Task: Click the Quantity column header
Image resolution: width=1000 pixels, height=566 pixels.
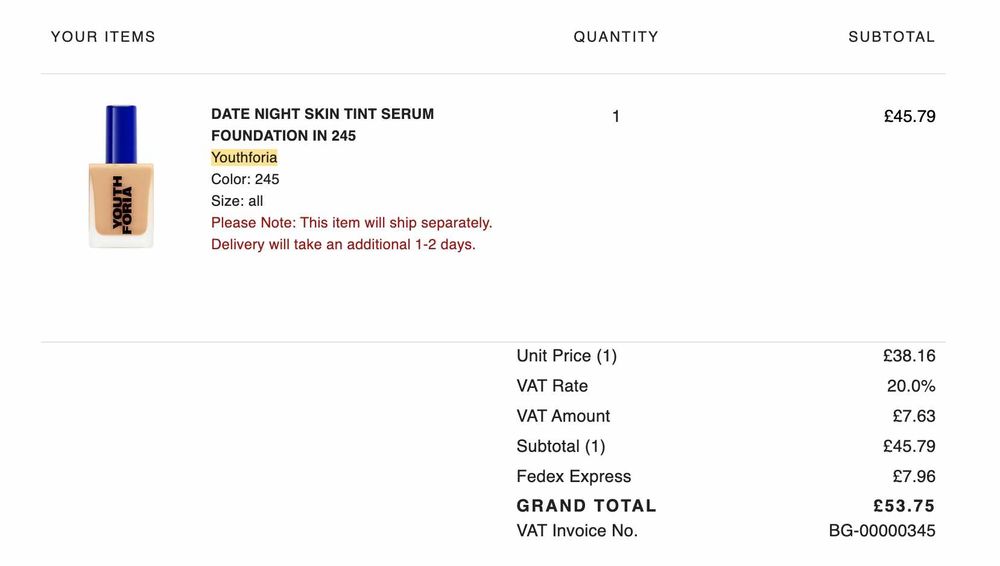Action: point(616,37)
